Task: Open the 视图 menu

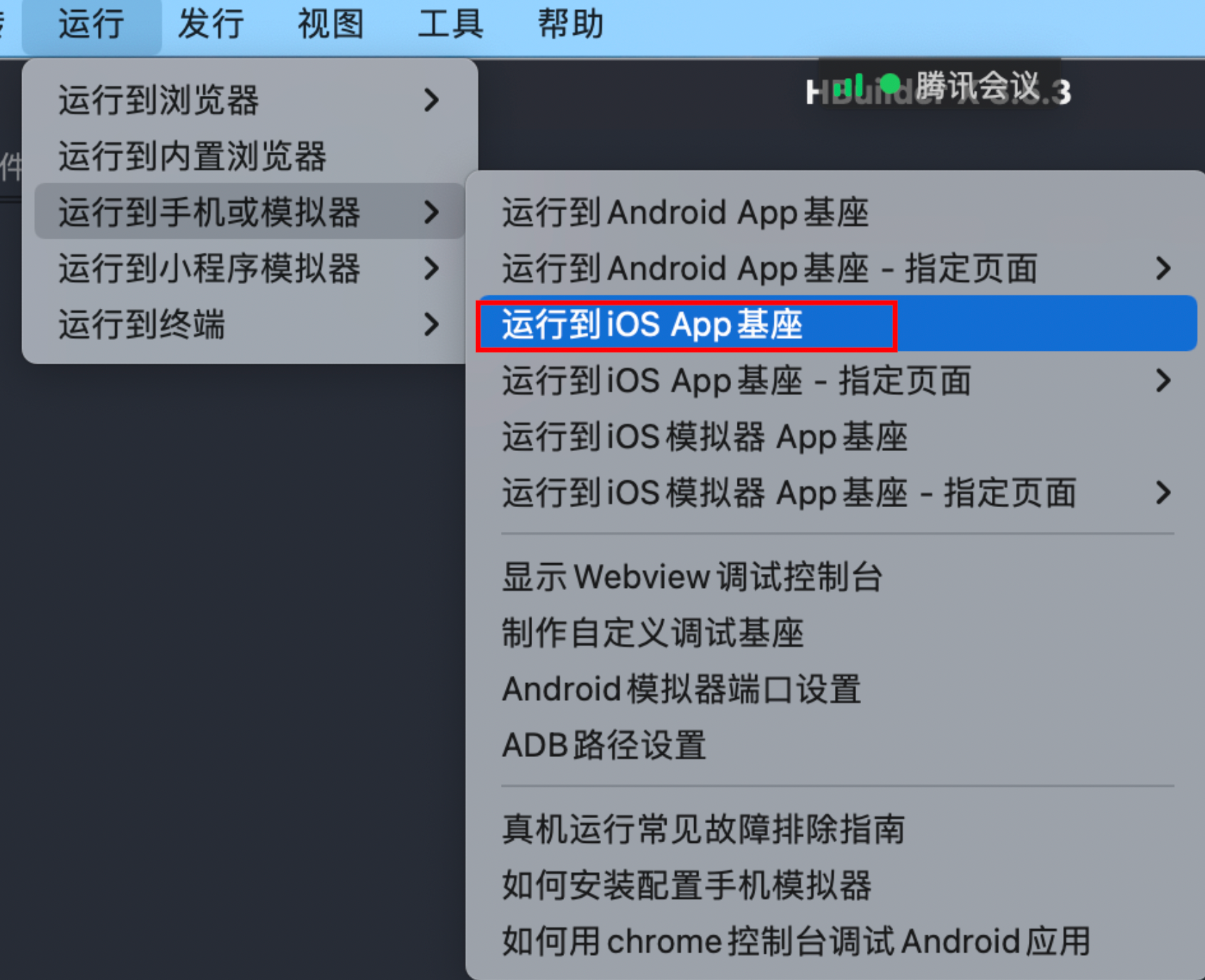Action: pos(330,25)
